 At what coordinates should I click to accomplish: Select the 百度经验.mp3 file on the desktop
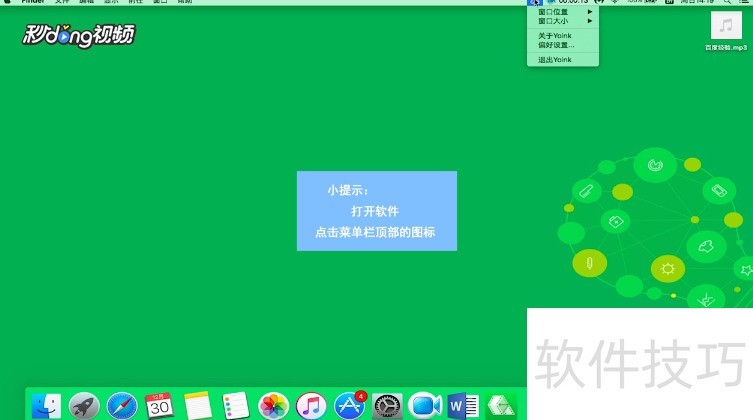click(x=726, y=31)
